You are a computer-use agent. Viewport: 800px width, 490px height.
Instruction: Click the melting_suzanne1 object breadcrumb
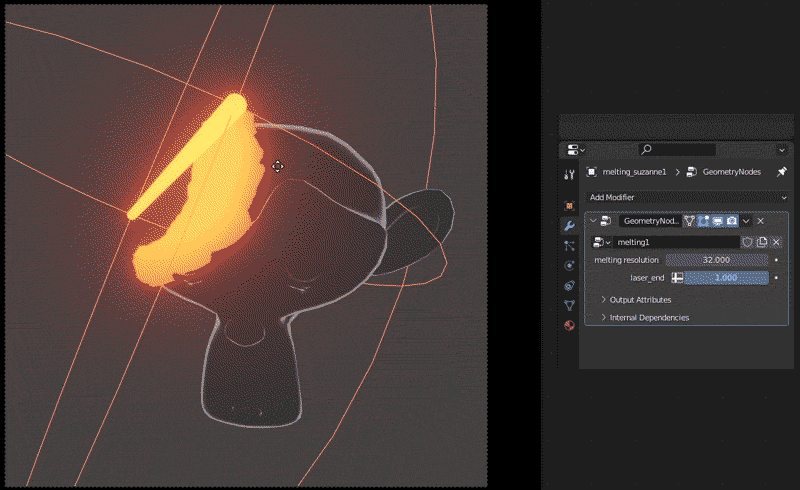[634, 172]
